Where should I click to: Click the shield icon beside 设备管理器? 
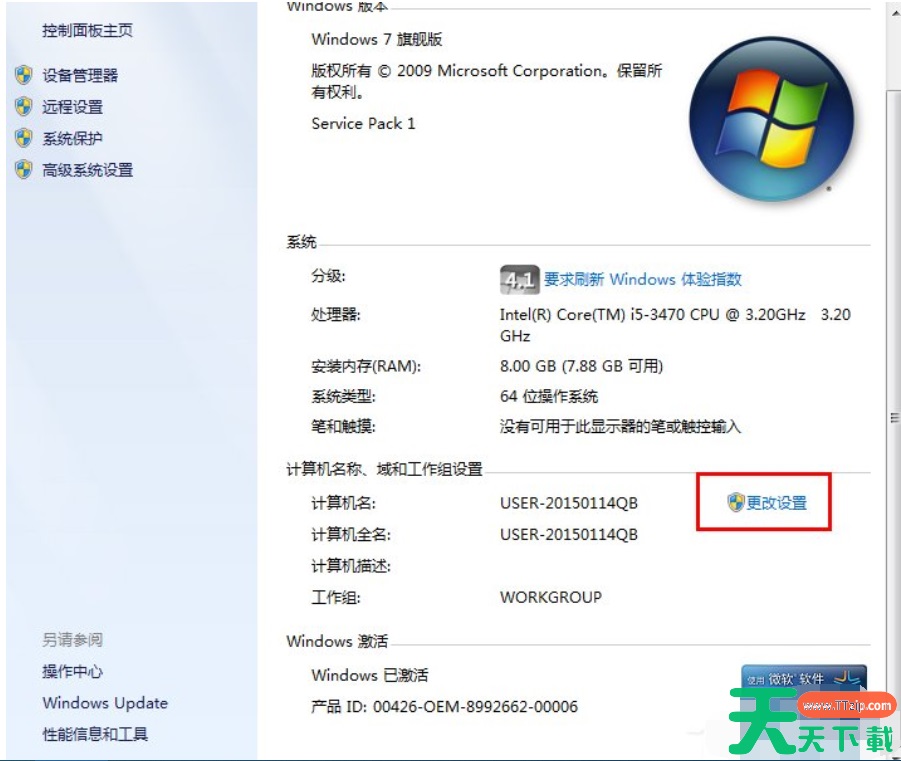coord(24,75)
